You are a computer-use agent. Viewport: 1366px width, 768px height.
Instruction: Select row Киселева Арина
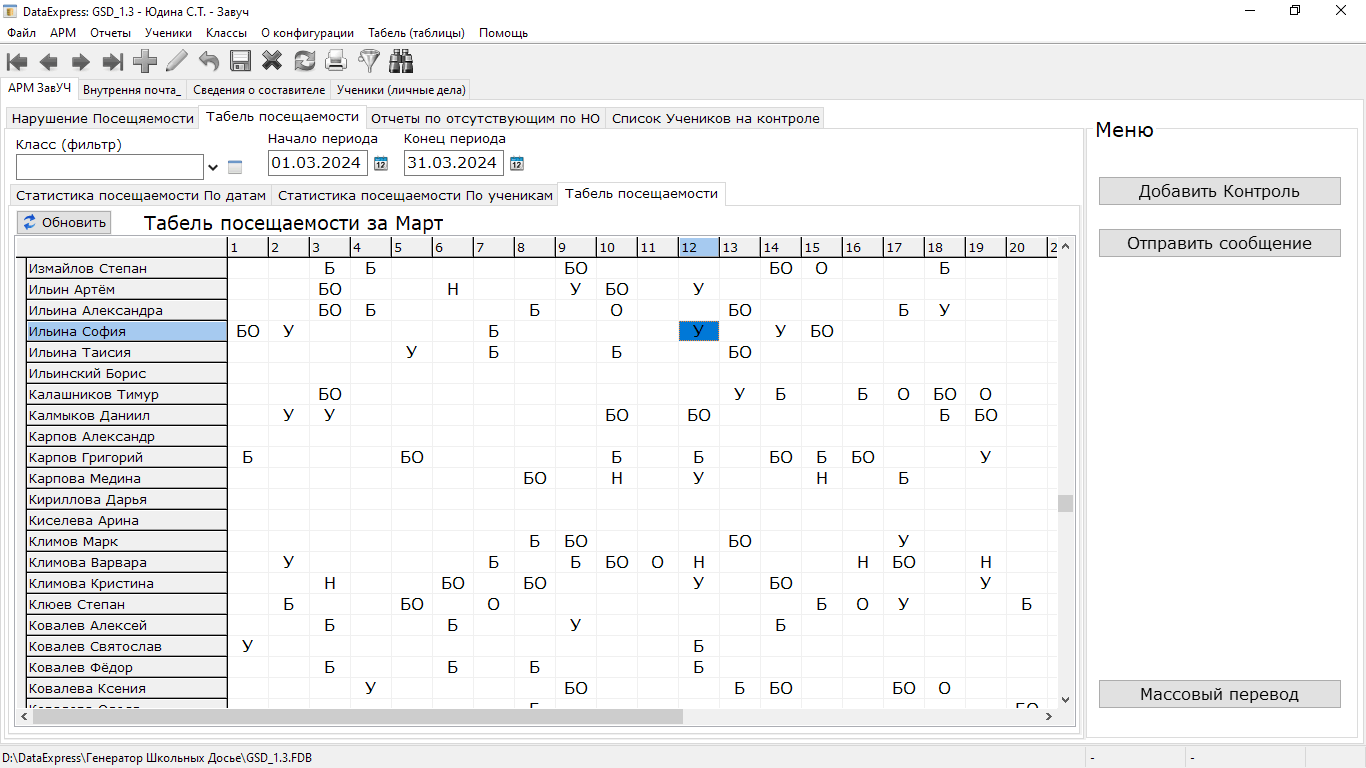127,520
